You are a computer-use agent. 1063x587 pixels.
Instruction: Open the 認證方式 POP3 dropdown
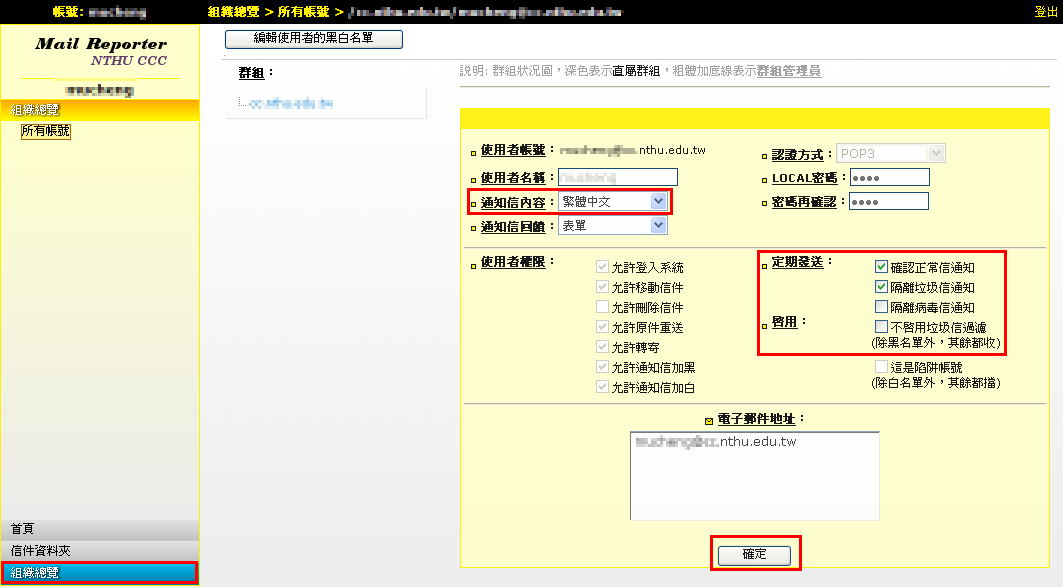891,154
